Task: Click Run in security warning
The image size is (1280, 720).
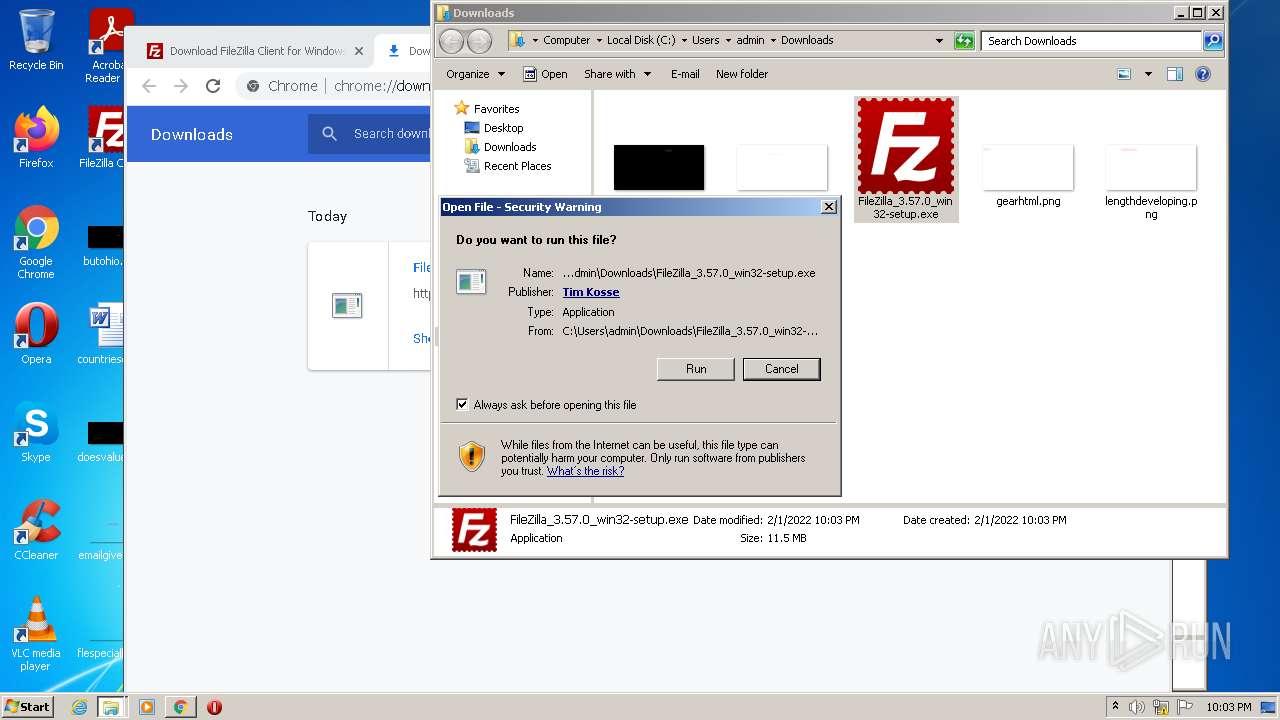Action: pos(696,369)
